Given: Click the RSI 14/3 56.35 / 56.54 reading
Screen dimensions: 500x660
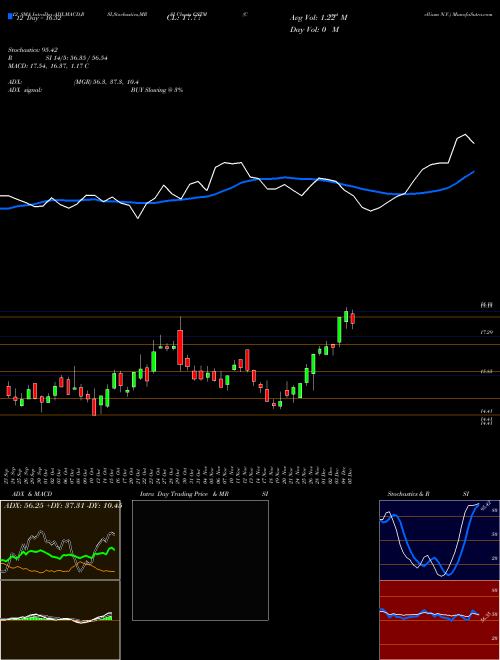Looking at the screenshot, I should pyautogui.click(x=58, y=58).
